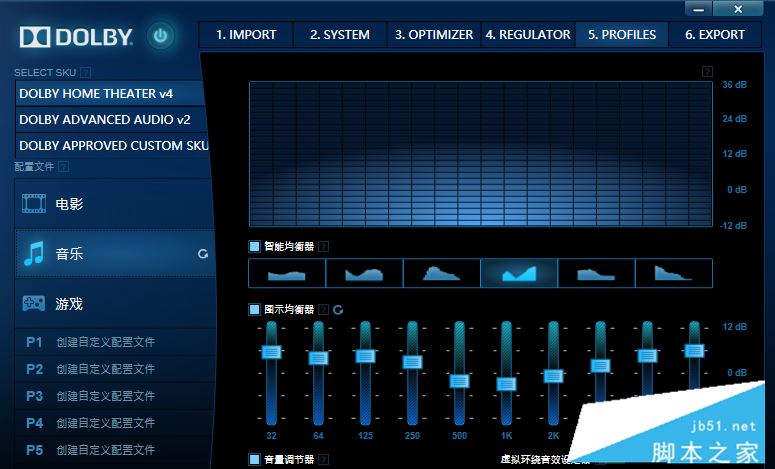The image size is (775, 469).
Task: Enable the 智能均衡器 checkbox
Action: point(254,246)
